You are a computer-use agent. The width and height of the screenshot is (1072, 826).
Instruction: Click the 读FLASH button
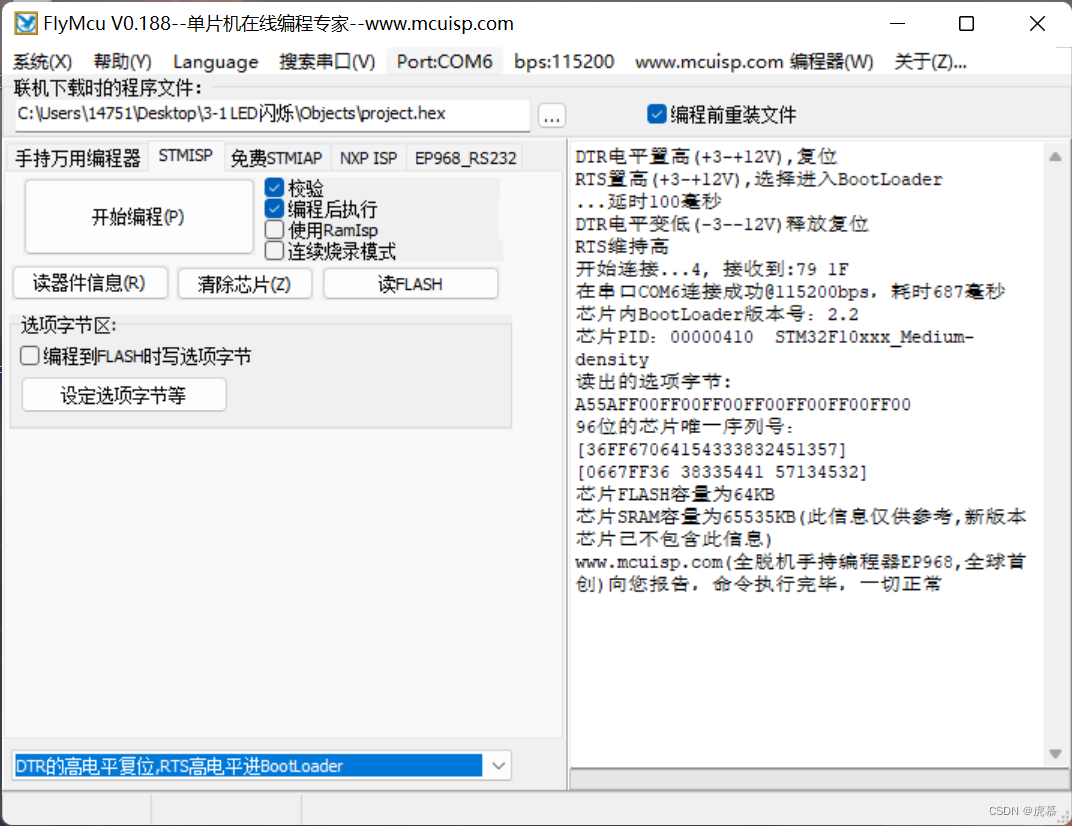[x=410, y=283]
